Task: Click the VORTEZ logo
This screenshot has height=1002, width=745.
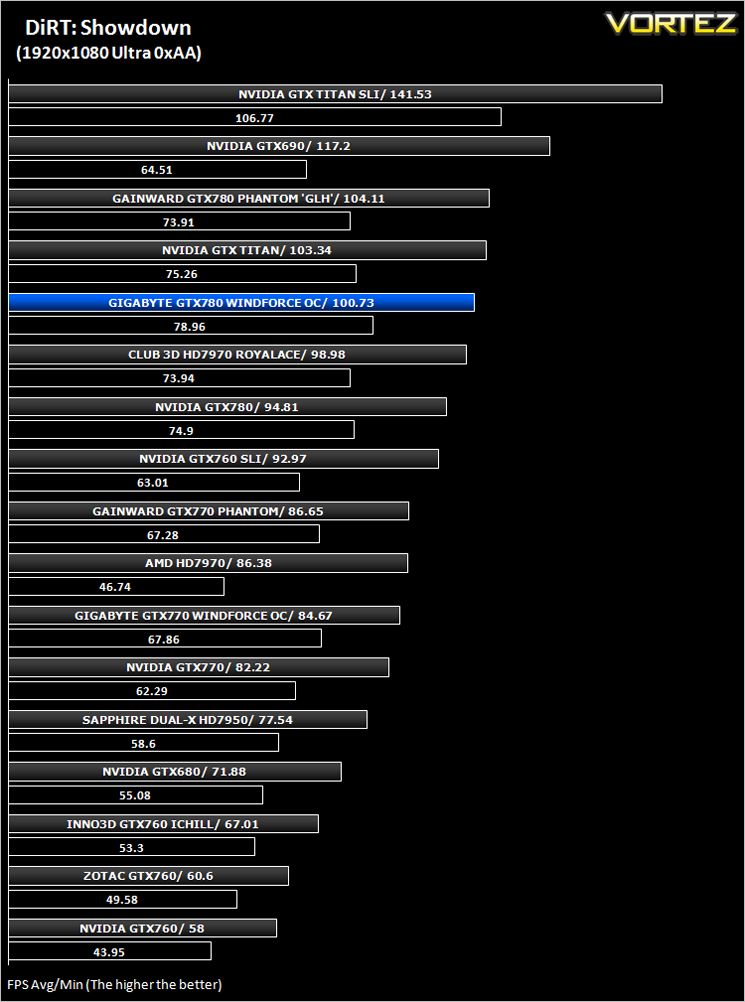Action: coord(671,24)
